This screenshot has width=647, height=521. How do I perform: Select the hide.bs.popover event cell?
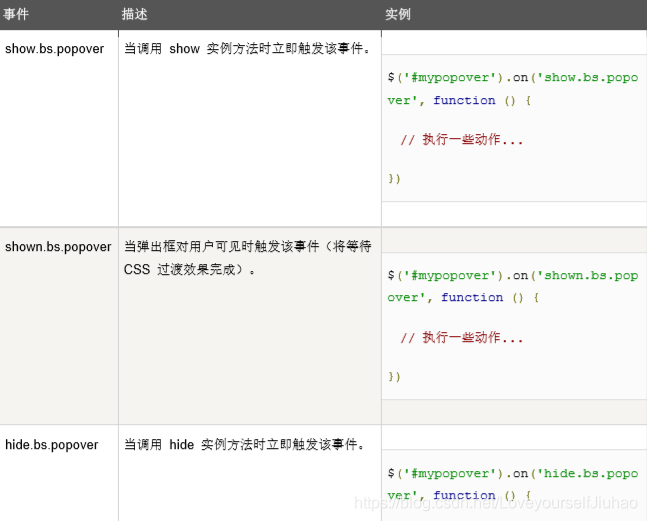tap(52, 445)
